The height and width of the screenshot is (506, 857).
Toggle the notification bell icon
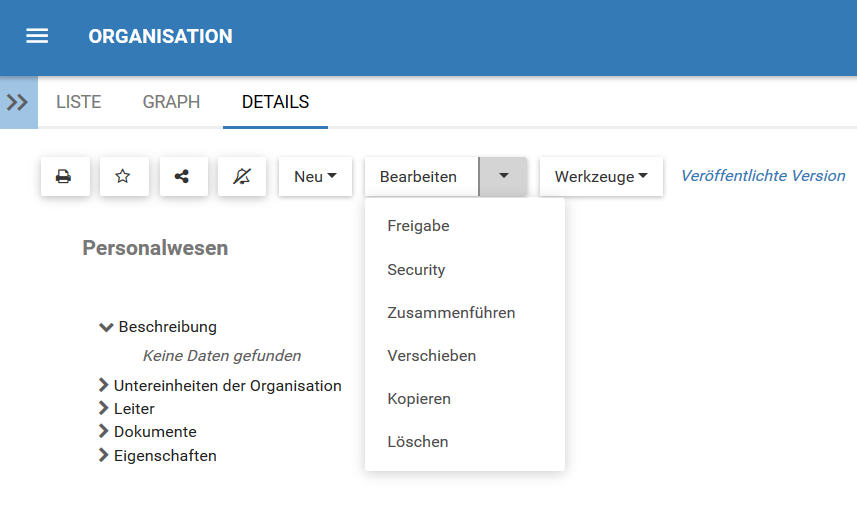point(241,177)
